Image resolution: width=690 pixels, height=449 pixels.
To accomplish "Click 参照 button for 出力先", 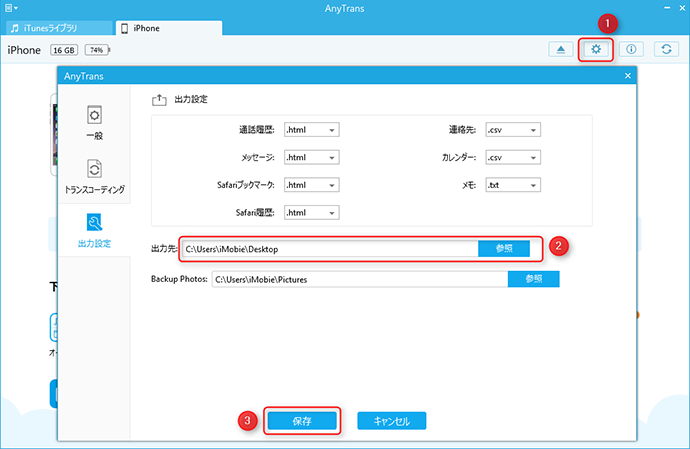I will (x=504, y=249).
